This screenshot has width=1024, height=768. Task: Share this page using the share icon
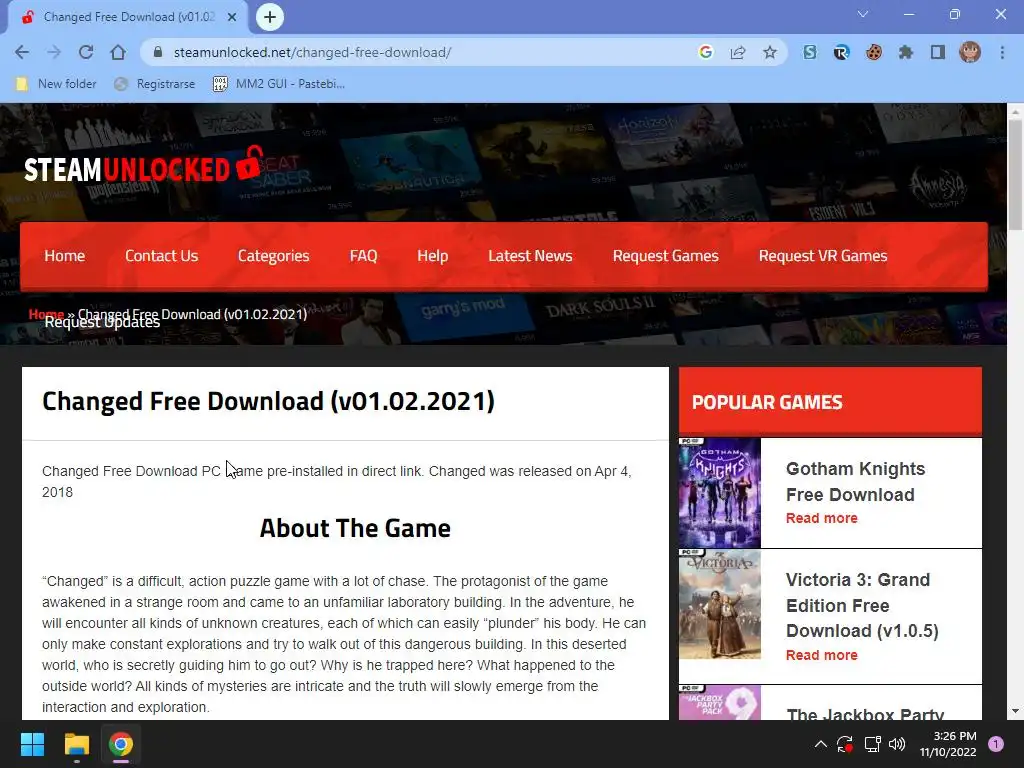tap(738, 52)
